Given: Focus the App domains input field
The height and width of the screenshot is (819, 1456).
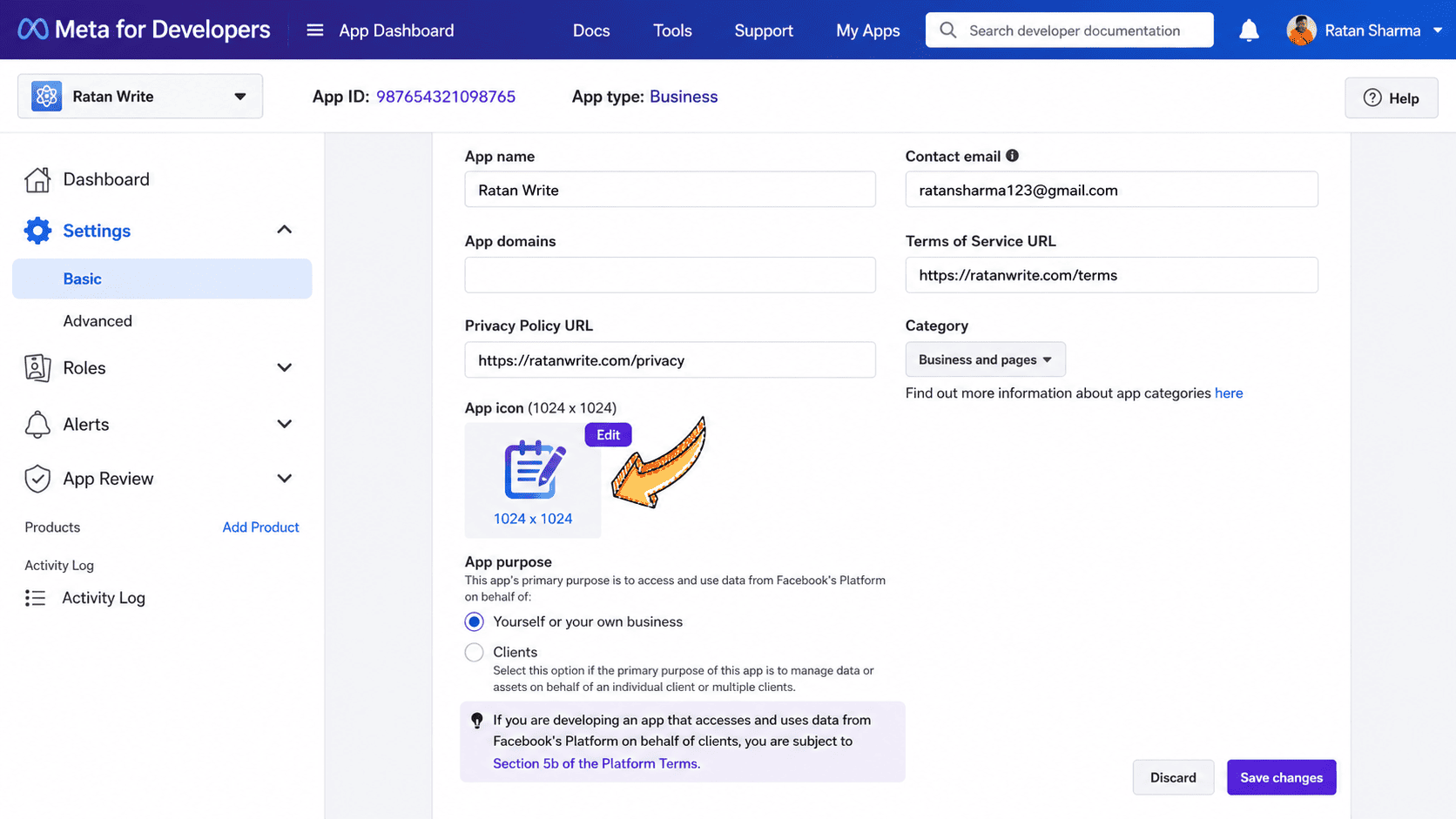Looking at the screenshot, I should [x=670, y=275].
